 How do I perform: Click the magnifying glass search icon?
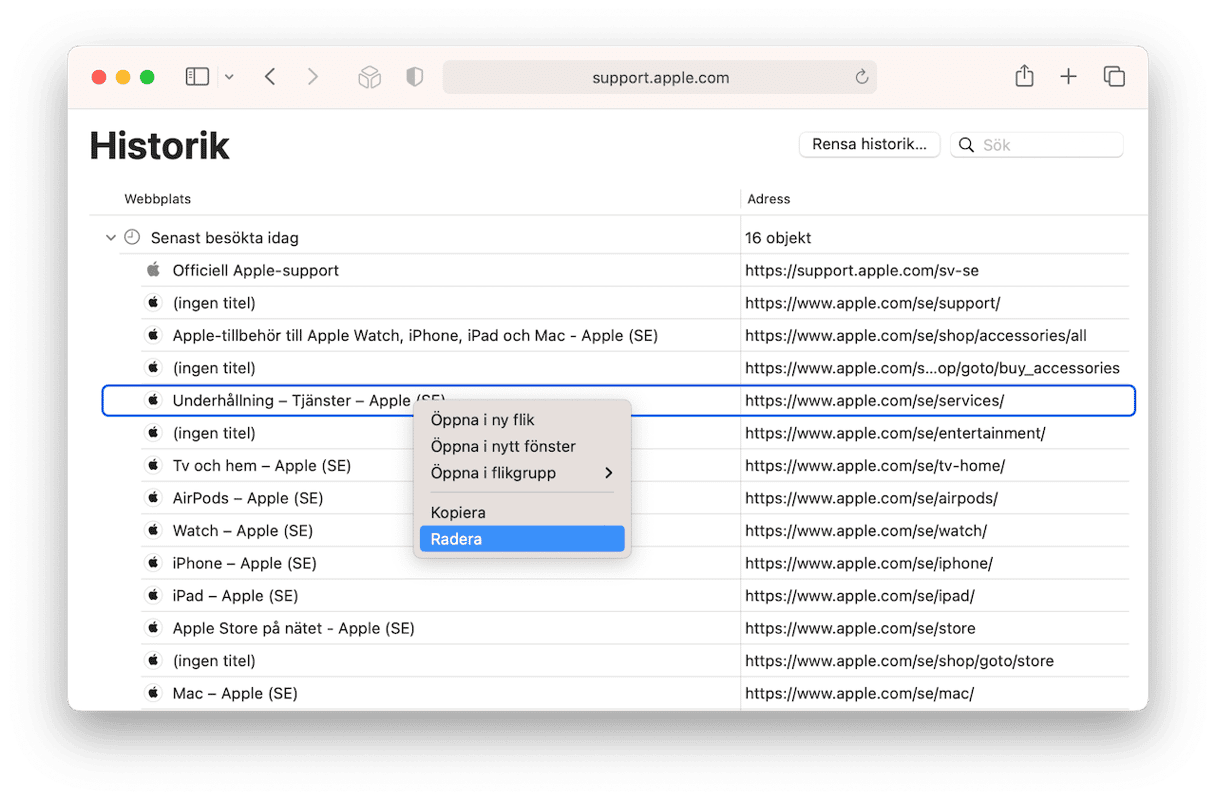click(966, 145)
